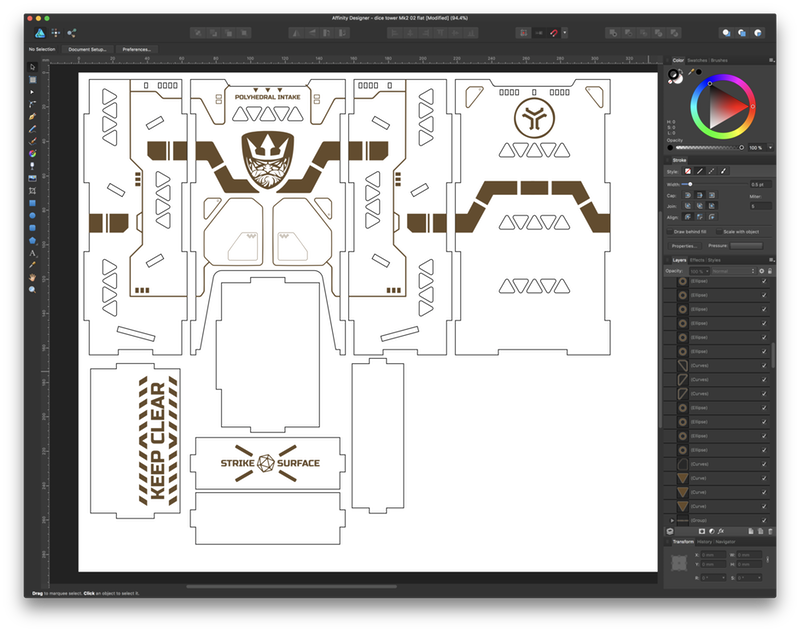Click the eyedropper in the Color panel
Screen dimensions: 800x632
click(x=691, y=72)
